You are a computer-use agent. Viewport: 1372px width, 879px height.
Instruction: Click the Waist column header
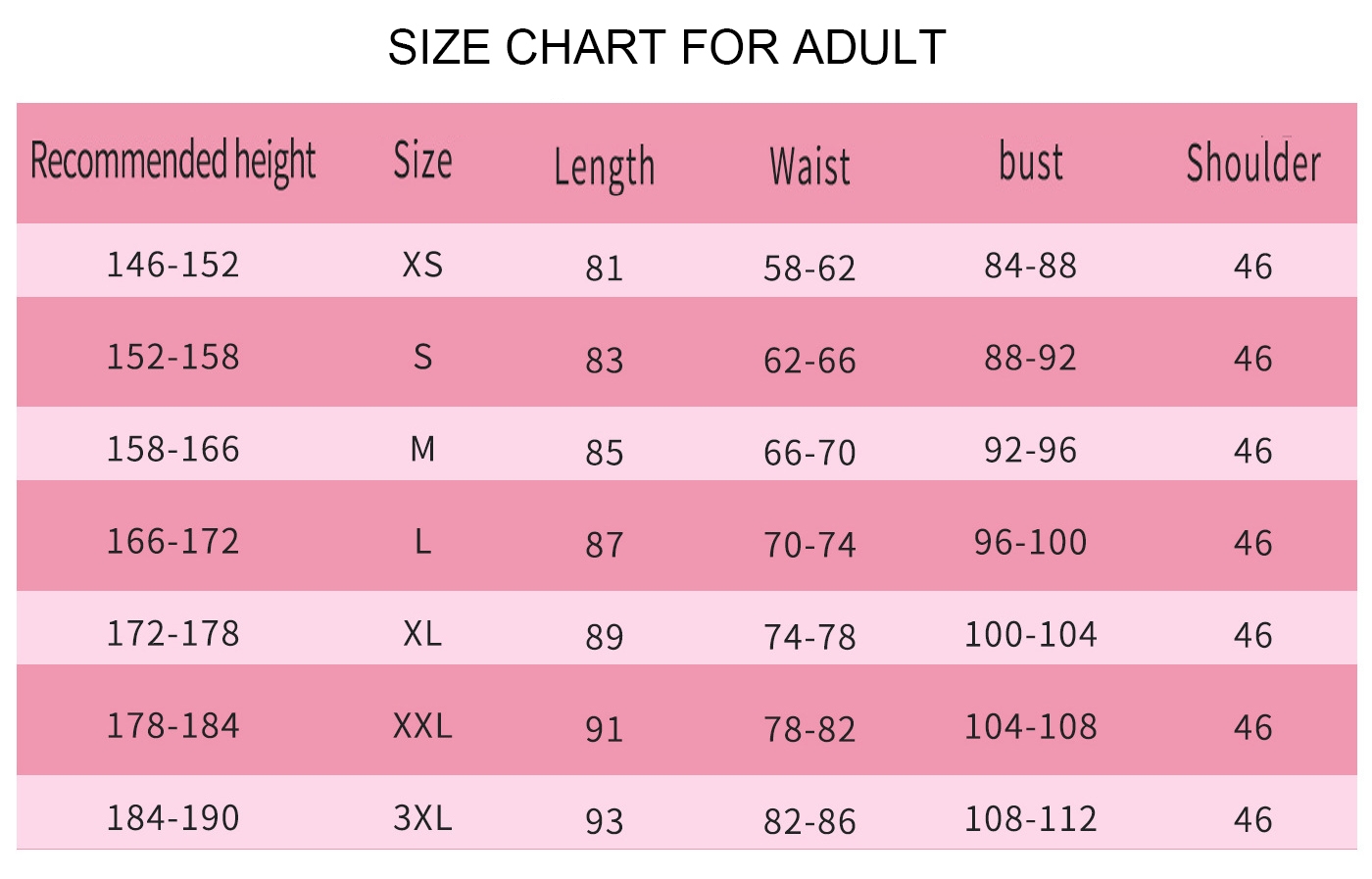[x=809, y=167]
